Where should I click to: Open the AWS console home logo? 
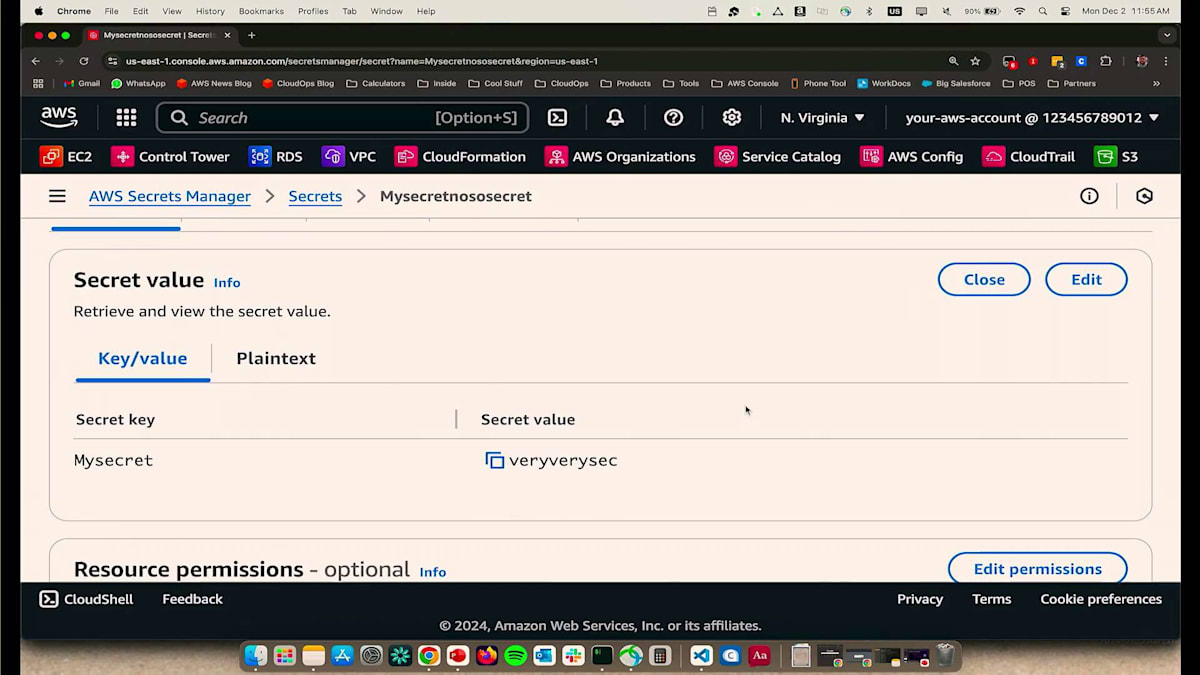click(59, 118)
